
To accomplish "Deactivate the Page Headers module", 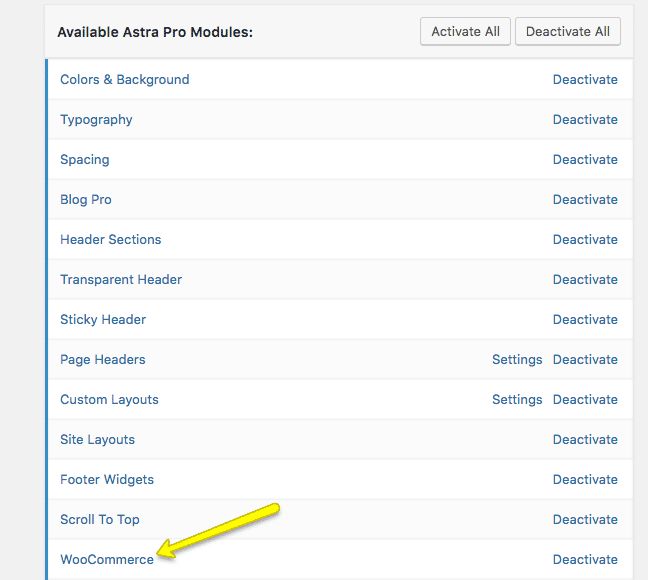I will click(x=585, y=360).
